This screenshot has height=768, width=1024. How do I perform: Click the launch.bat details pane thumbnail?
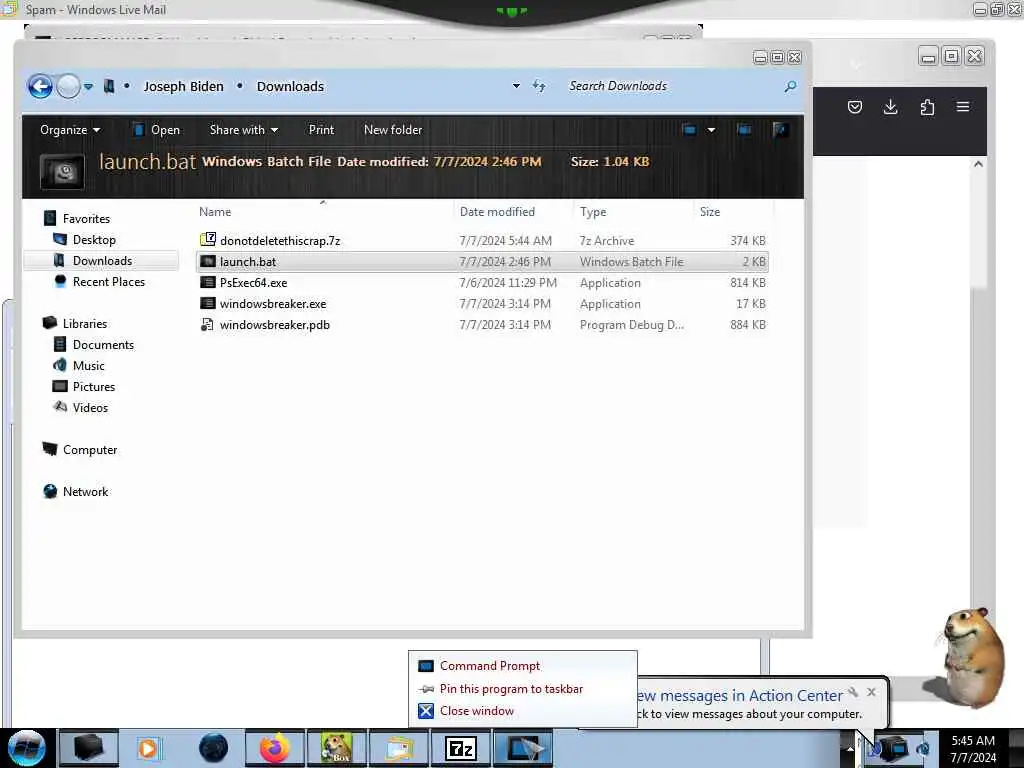(62, 172)
